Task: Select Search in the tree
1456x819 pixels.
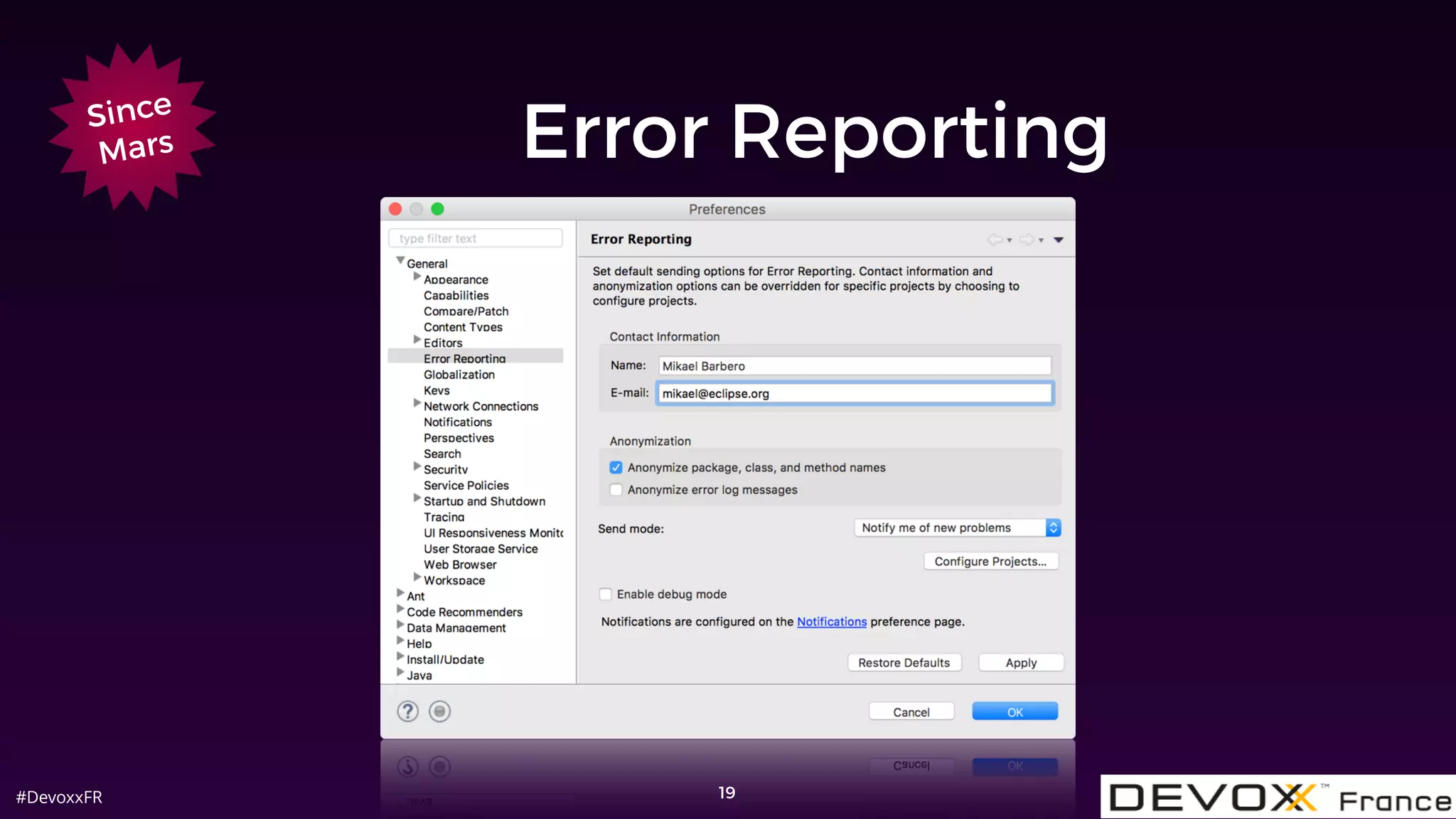Action: click(442, 454)
